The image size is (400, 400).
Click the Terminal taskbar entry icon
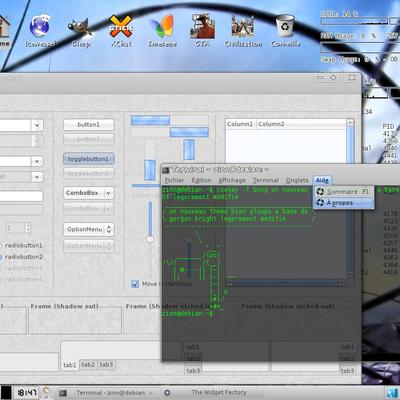click(x=63, y=393)
